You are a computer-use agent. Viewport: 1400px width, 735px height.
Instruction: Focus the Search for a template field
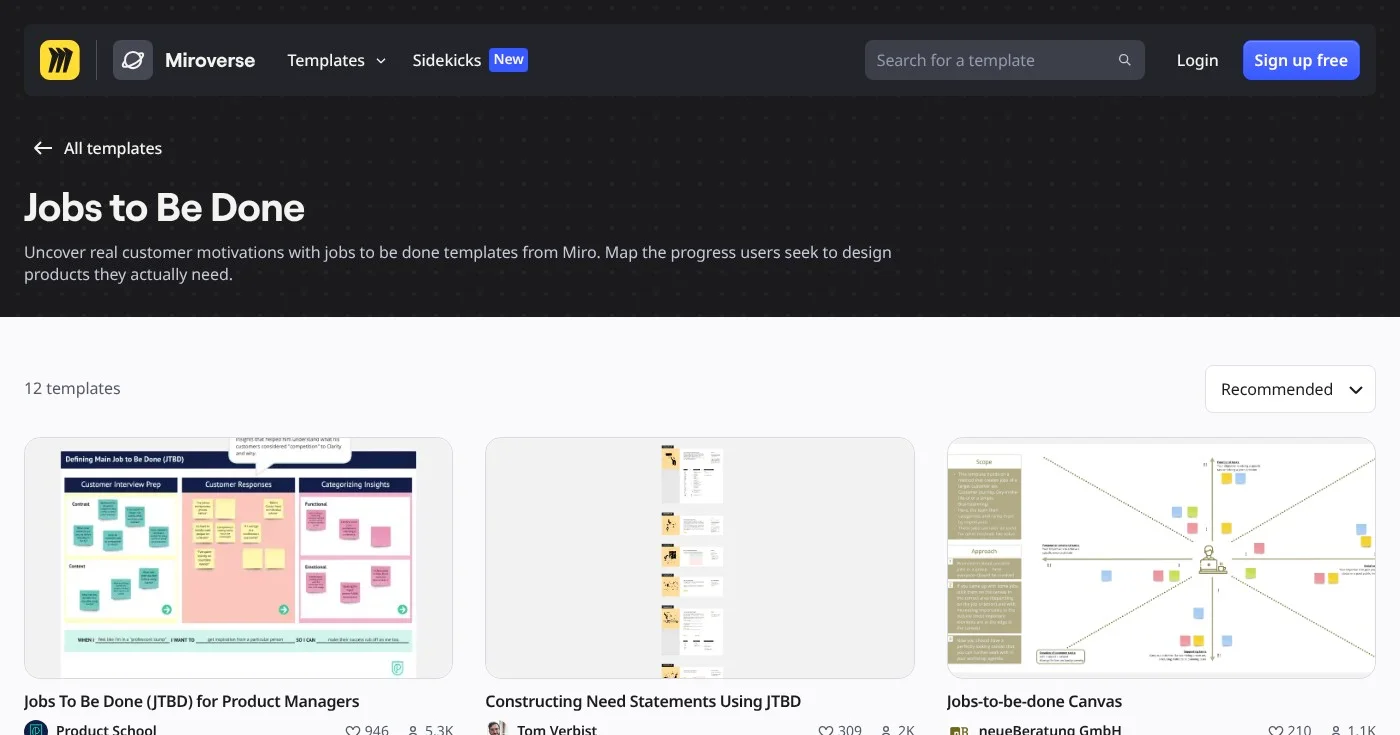[1005, 60]
